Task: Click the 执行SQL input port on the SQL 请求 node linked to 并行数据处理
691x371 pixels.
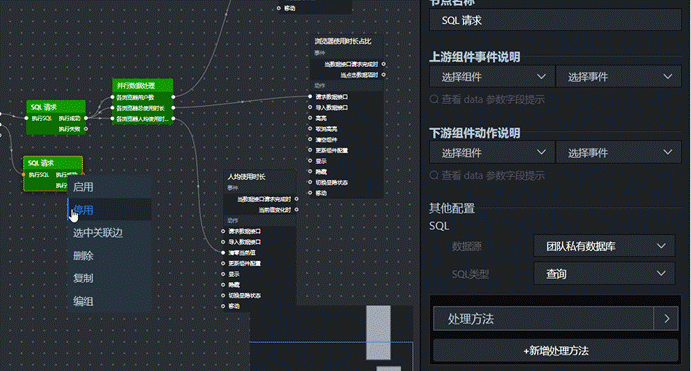Action: tap(26, 118)
